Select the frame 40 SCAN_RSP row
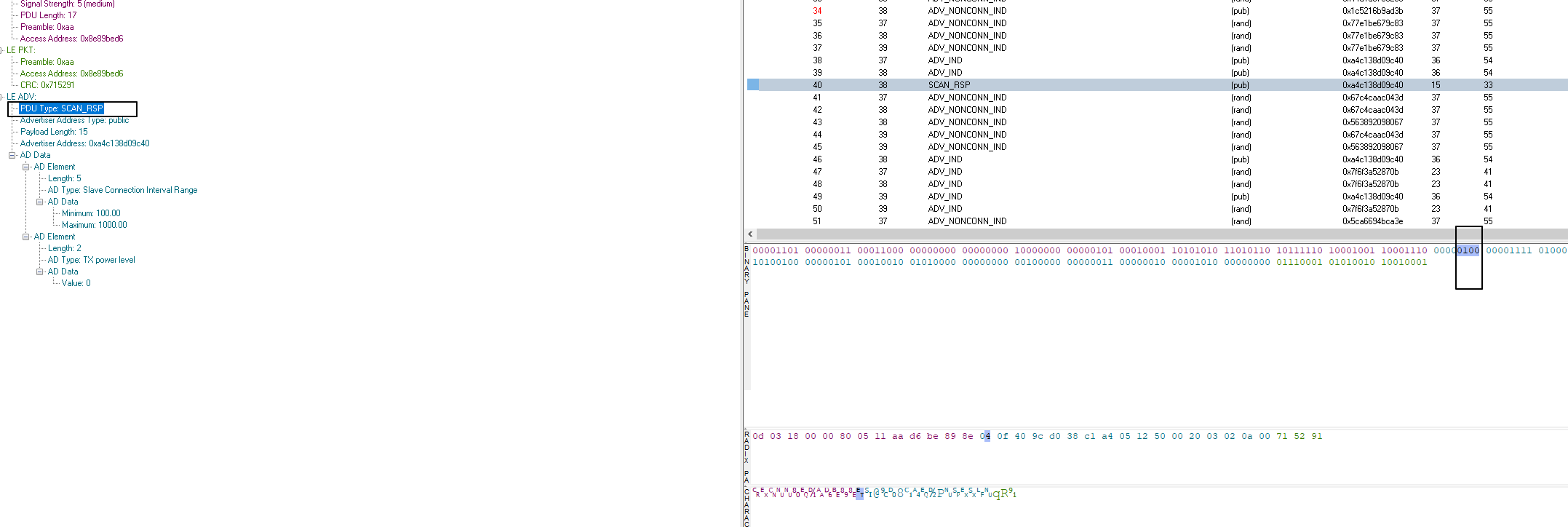This screenshot has width=1568, height=527. 1157,85
